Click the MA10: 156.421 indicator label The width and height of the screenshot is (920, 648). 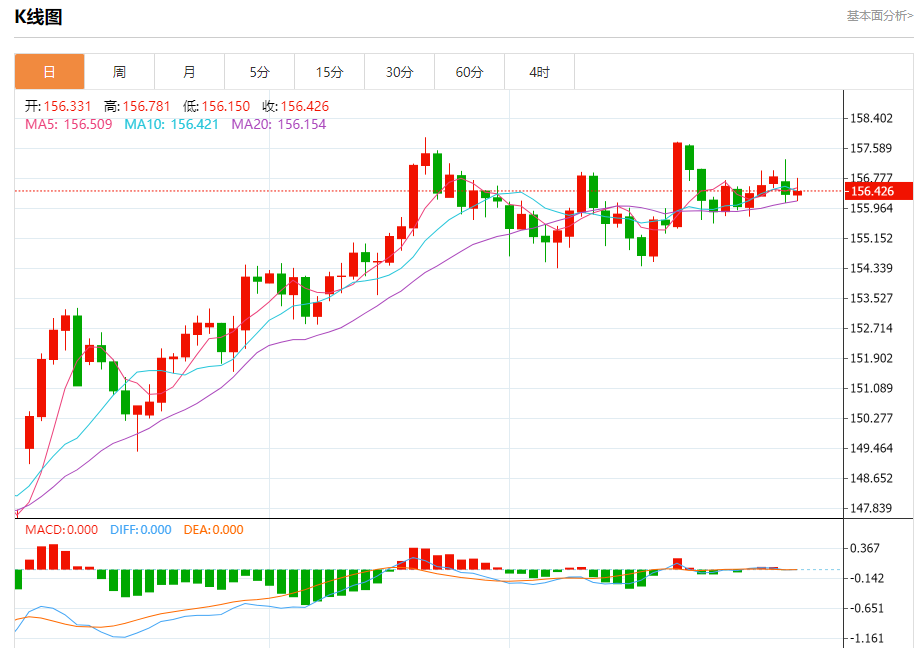[171, 124]
